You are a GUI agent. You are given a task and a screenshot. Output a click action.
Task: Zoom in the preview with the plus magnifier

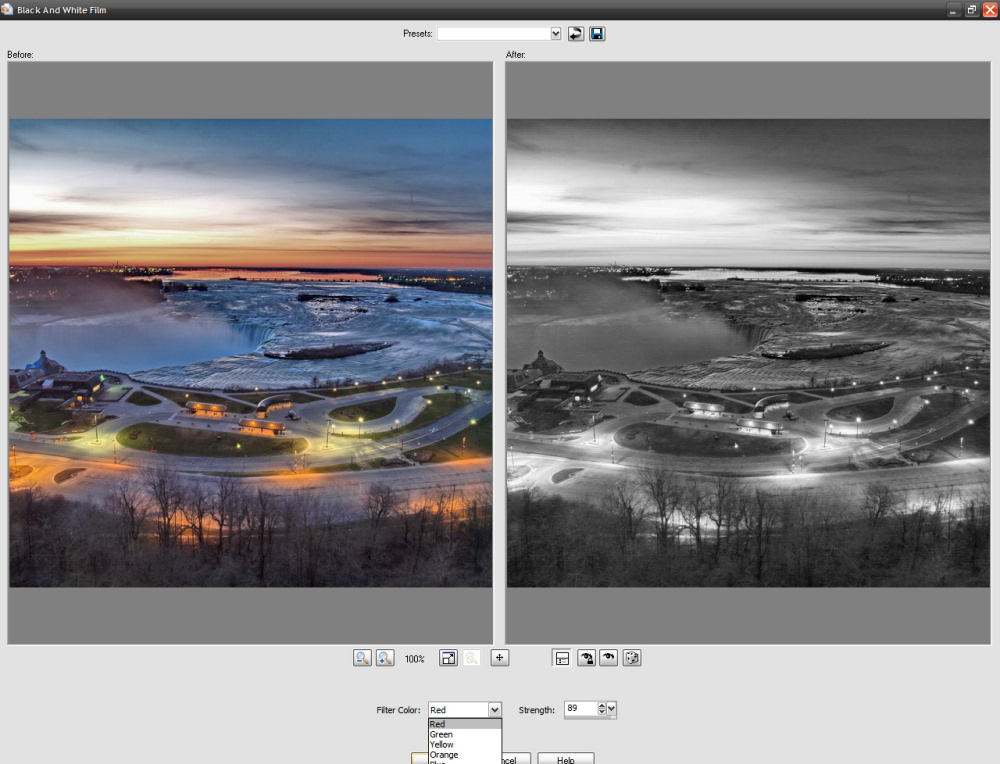coord(385,657)
